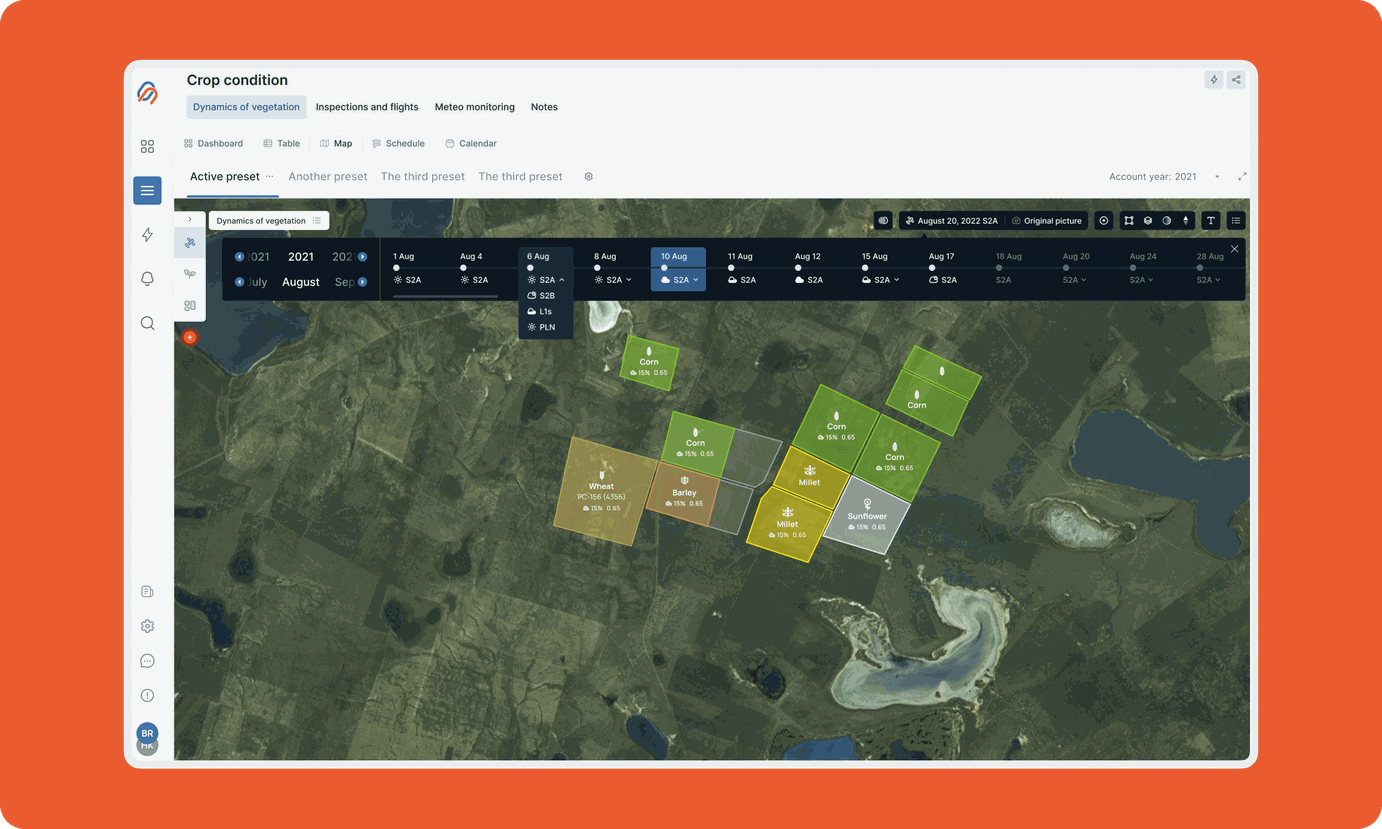
Task: Click the 3D cube layer icon
Action: [x=1148, y=220]
